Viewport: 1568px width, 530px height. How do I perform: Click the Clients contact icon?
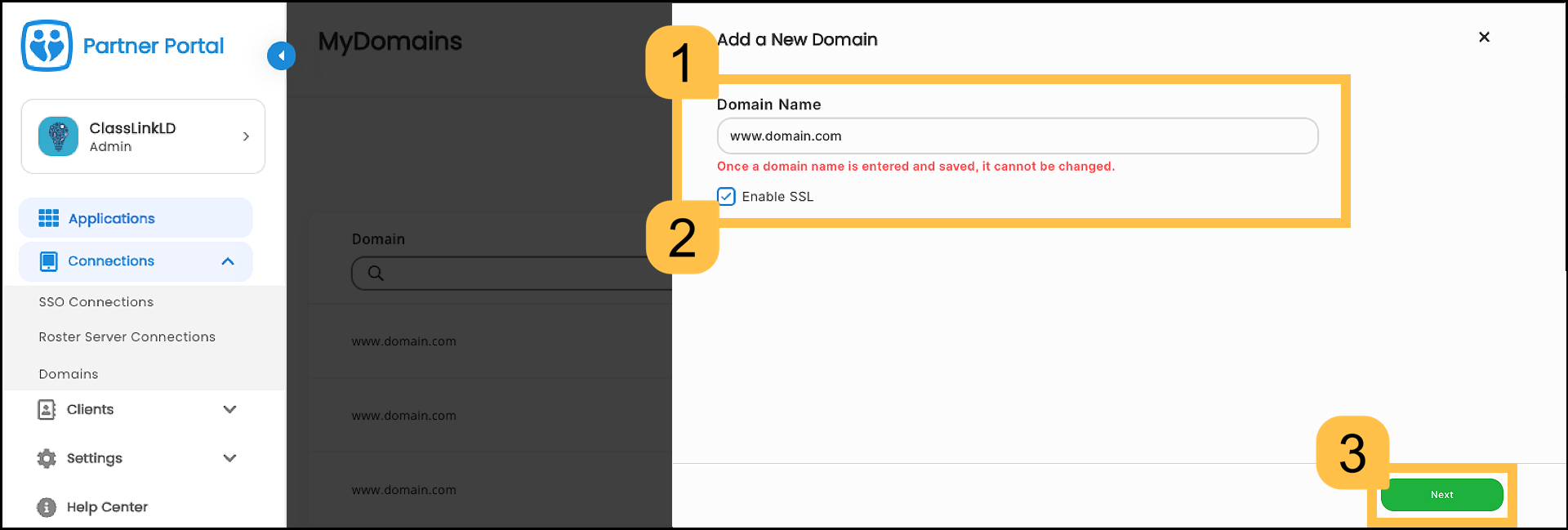coord(47,409)
